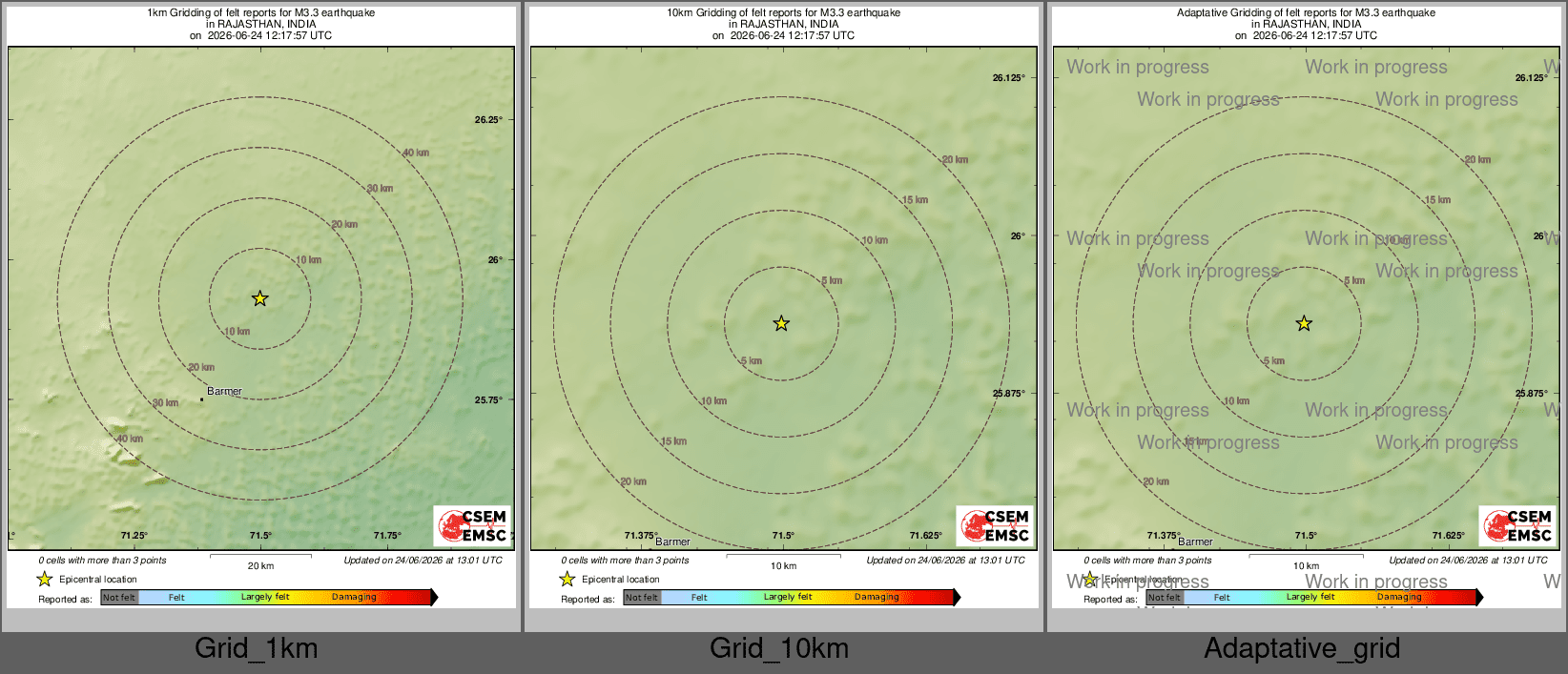Click the 'Largely felt' segment in the Grid_1km legend

point(265,597)
